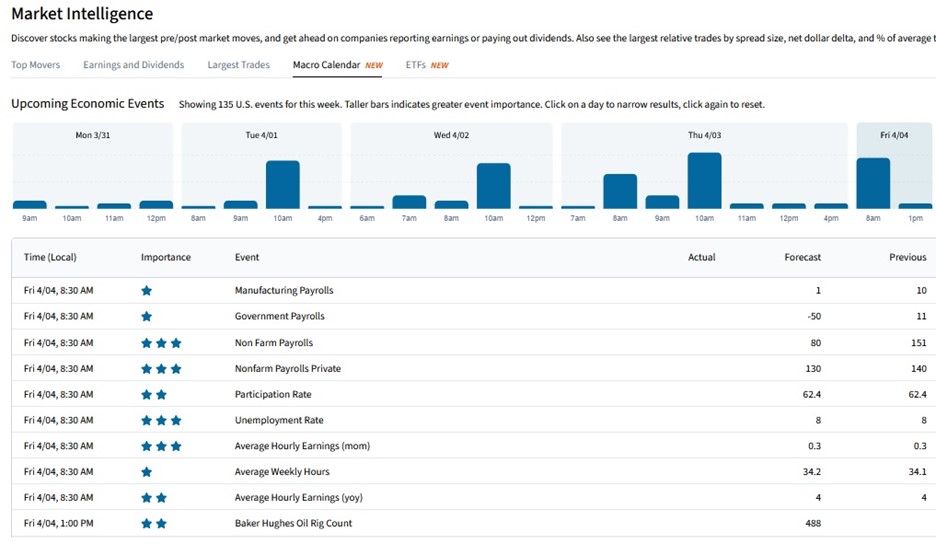Click the Friday 1pm importance bar

(x=915, y=206)
